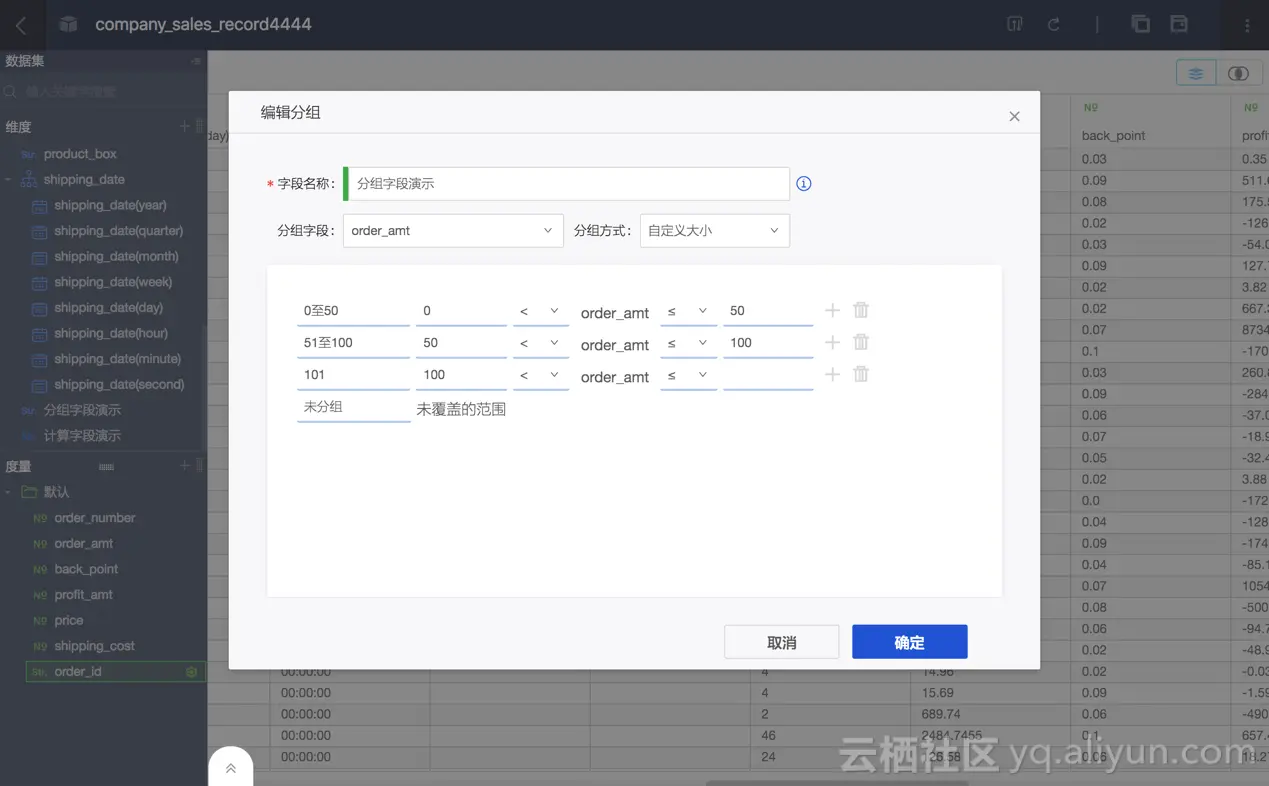1269x786 pixels.
Task: Click the 取消 button
Action: coord(781,642)
